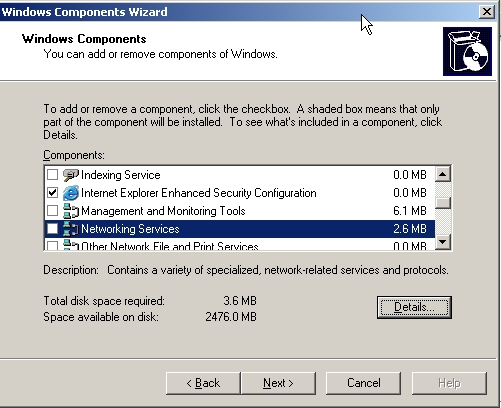Close the Windows Components Wizard window

(487, 12)
